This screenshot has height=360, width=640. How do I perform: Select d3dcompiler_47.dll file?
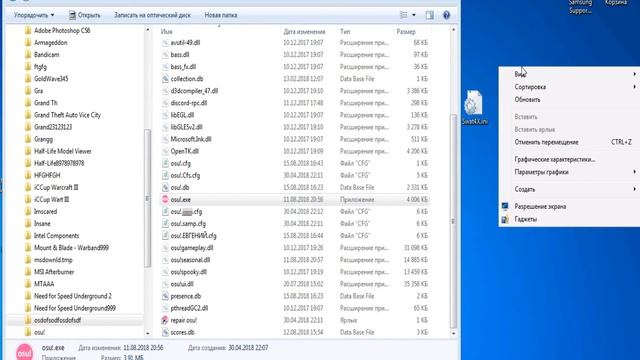(x=194, y=91)
